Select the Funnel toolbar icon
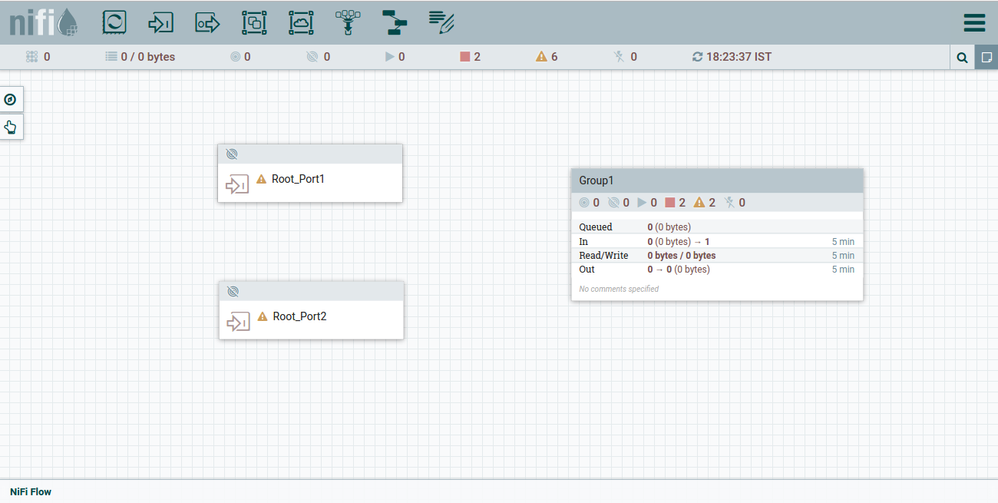 pos(347,22)
